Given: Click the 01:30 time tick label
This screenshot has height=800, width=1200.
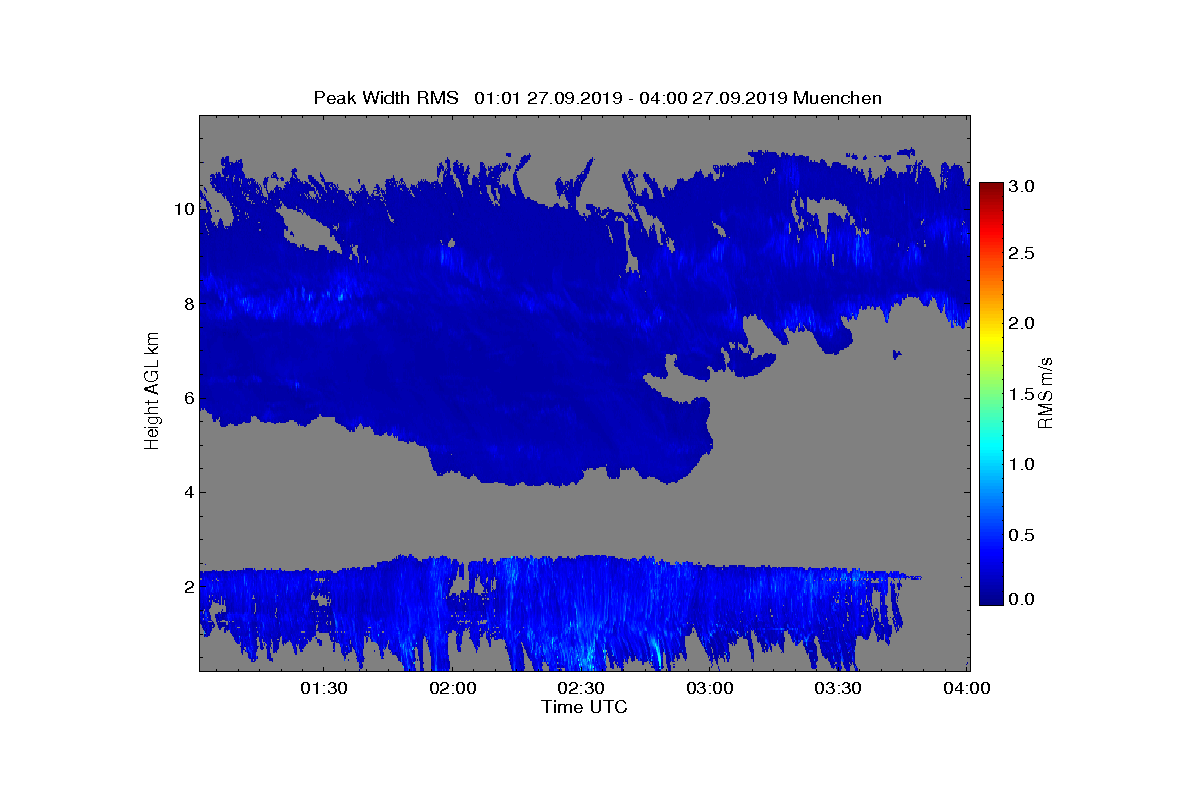Looking at the screenshot, I should 324,689.
